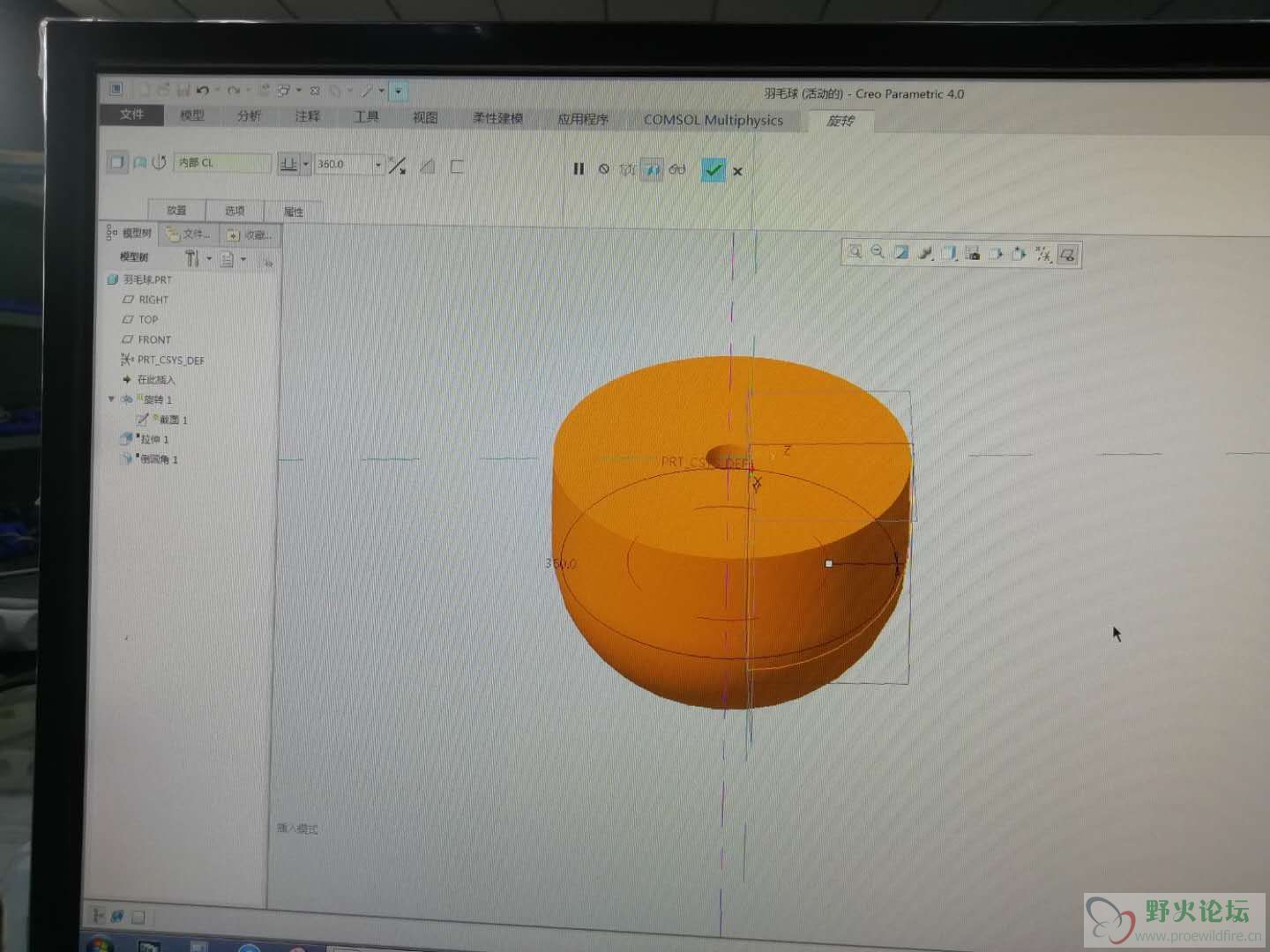Screen dimensions: 1270x952
Task: Click the Redo arrow in quick access toolbar
Action: point(233,90)
